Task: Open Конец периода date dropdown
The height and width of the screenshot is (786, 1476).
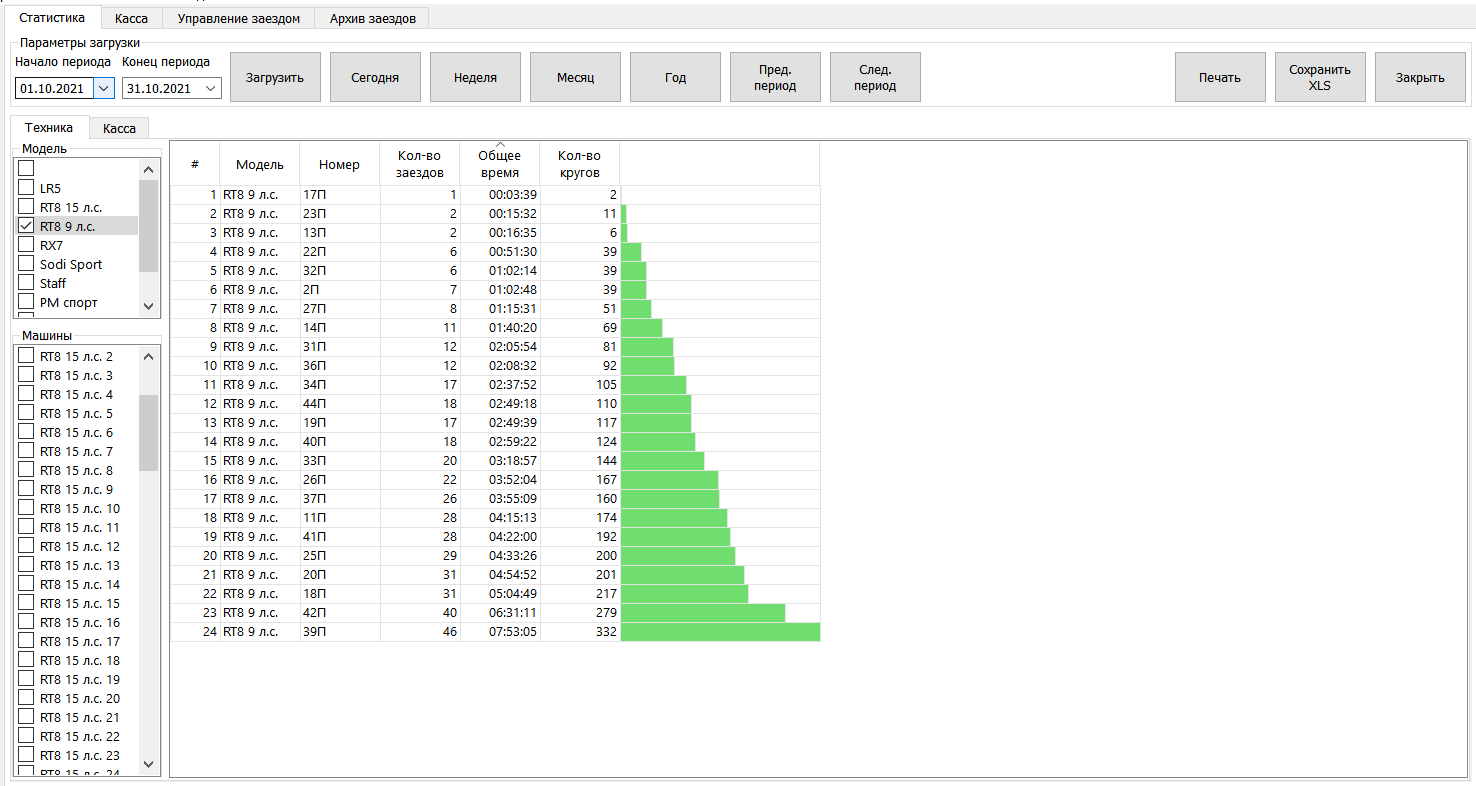Action: pos(210,88)
